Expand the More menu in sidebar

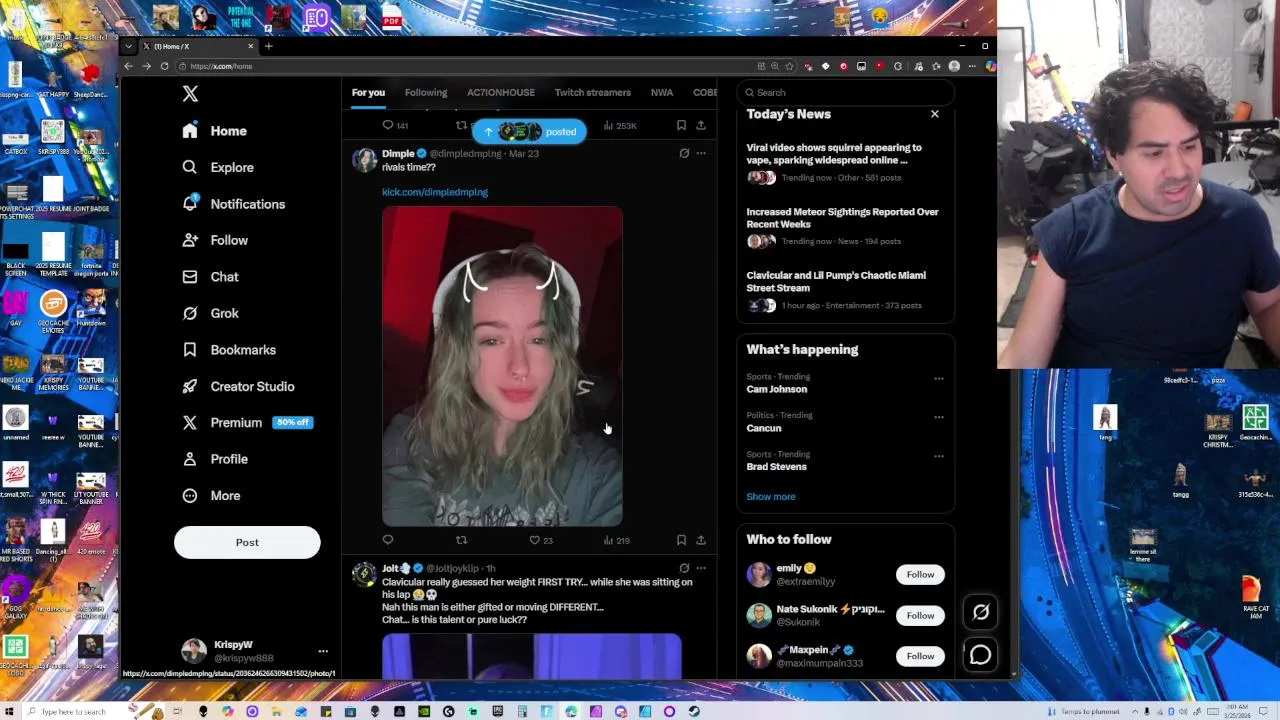(211, 496)
